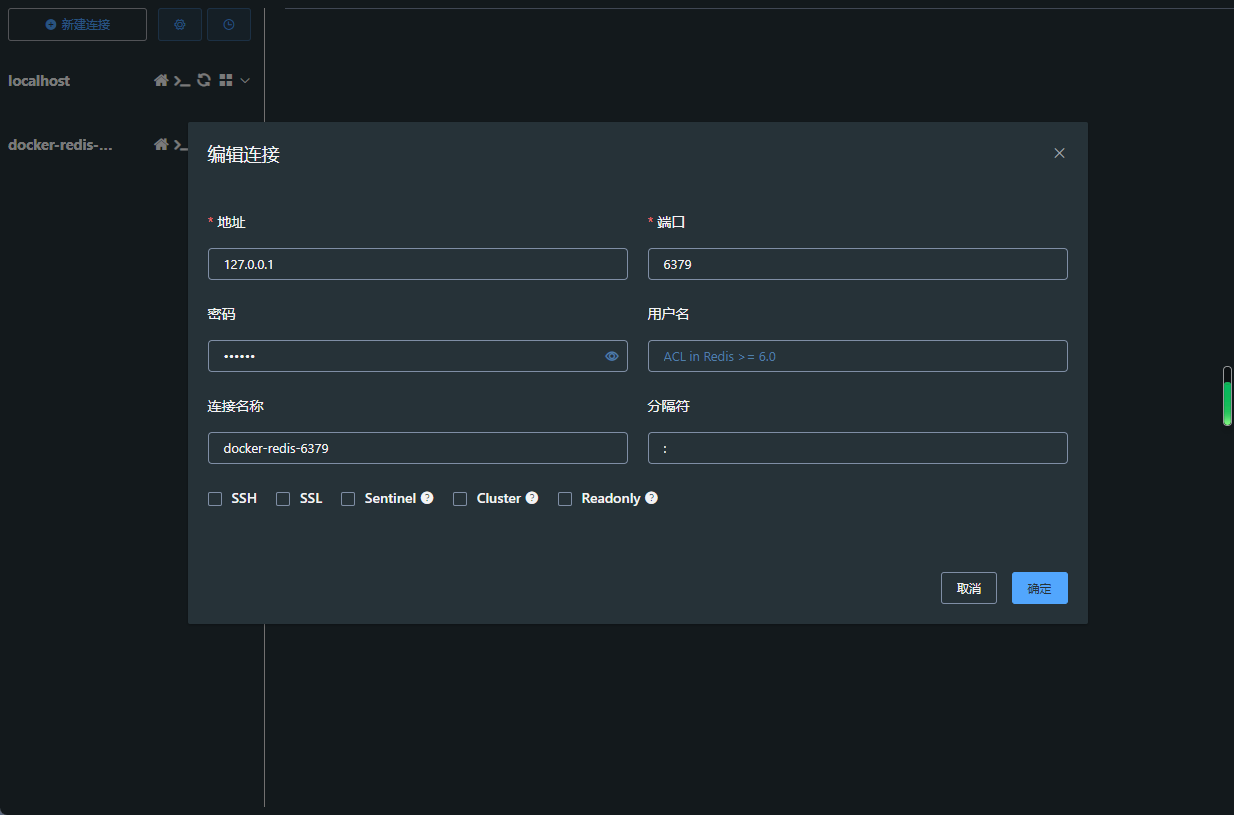This screenshot has height=815, width=1234.
Task: Open command log via clock icon
Action: click(229, 24)
